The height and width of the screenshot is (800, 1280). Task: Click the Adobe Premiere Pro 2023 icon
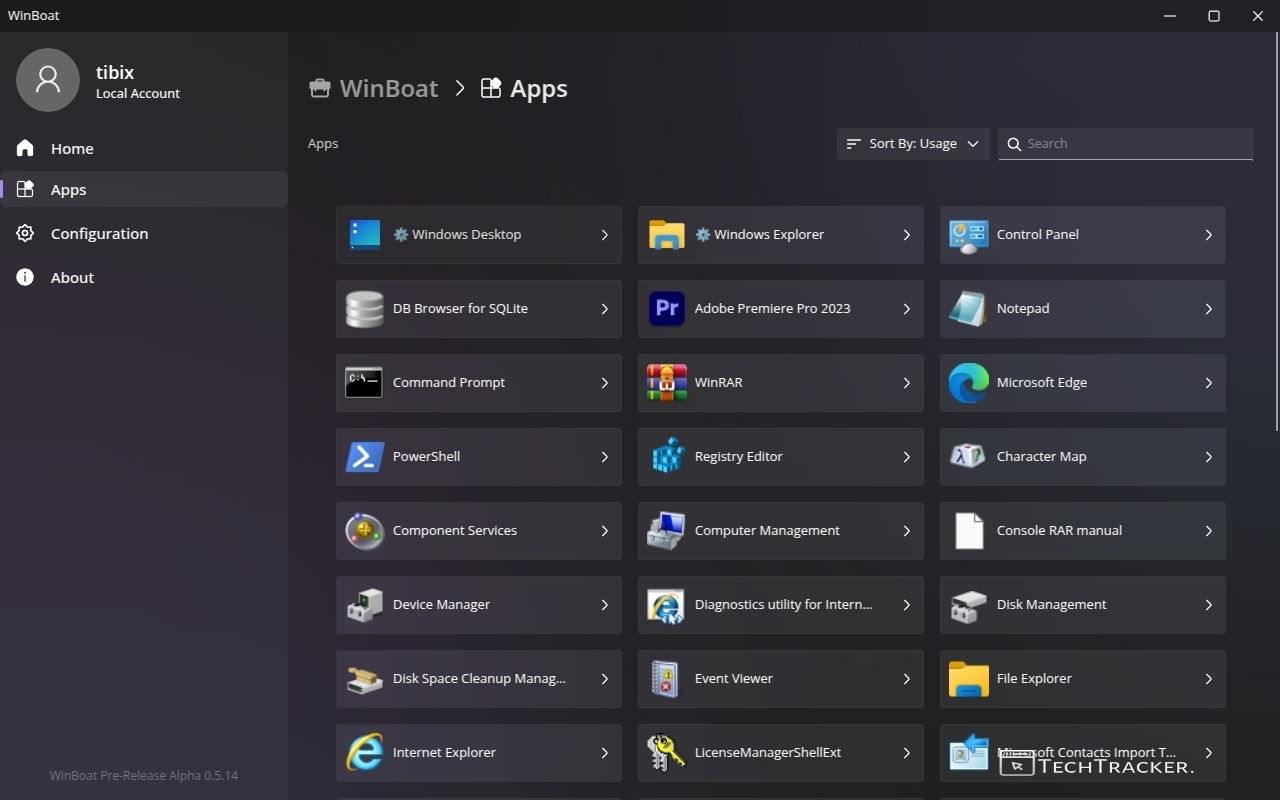666,309
